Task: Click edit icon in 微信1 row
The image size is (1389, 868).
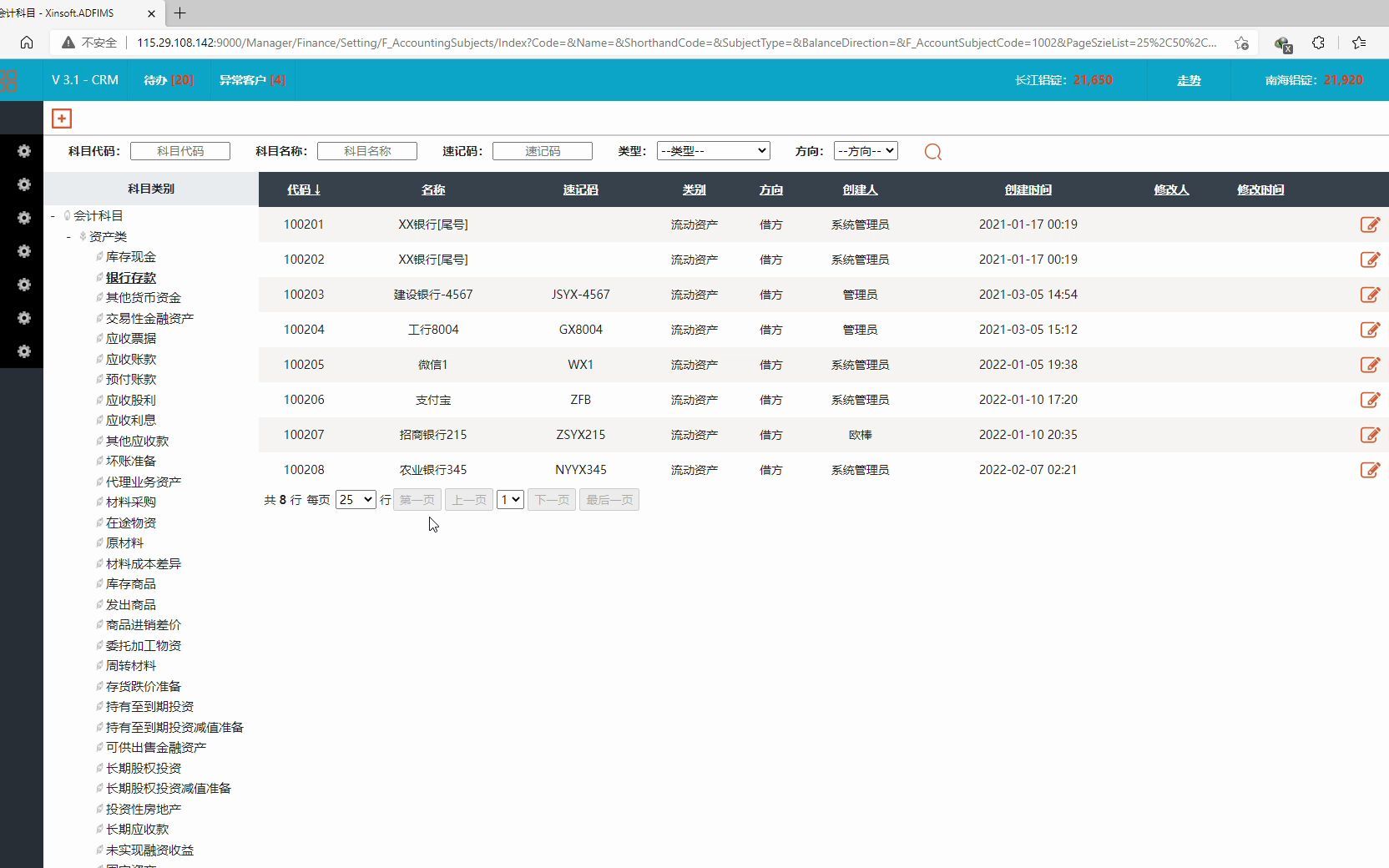Action: [1370, 365]
